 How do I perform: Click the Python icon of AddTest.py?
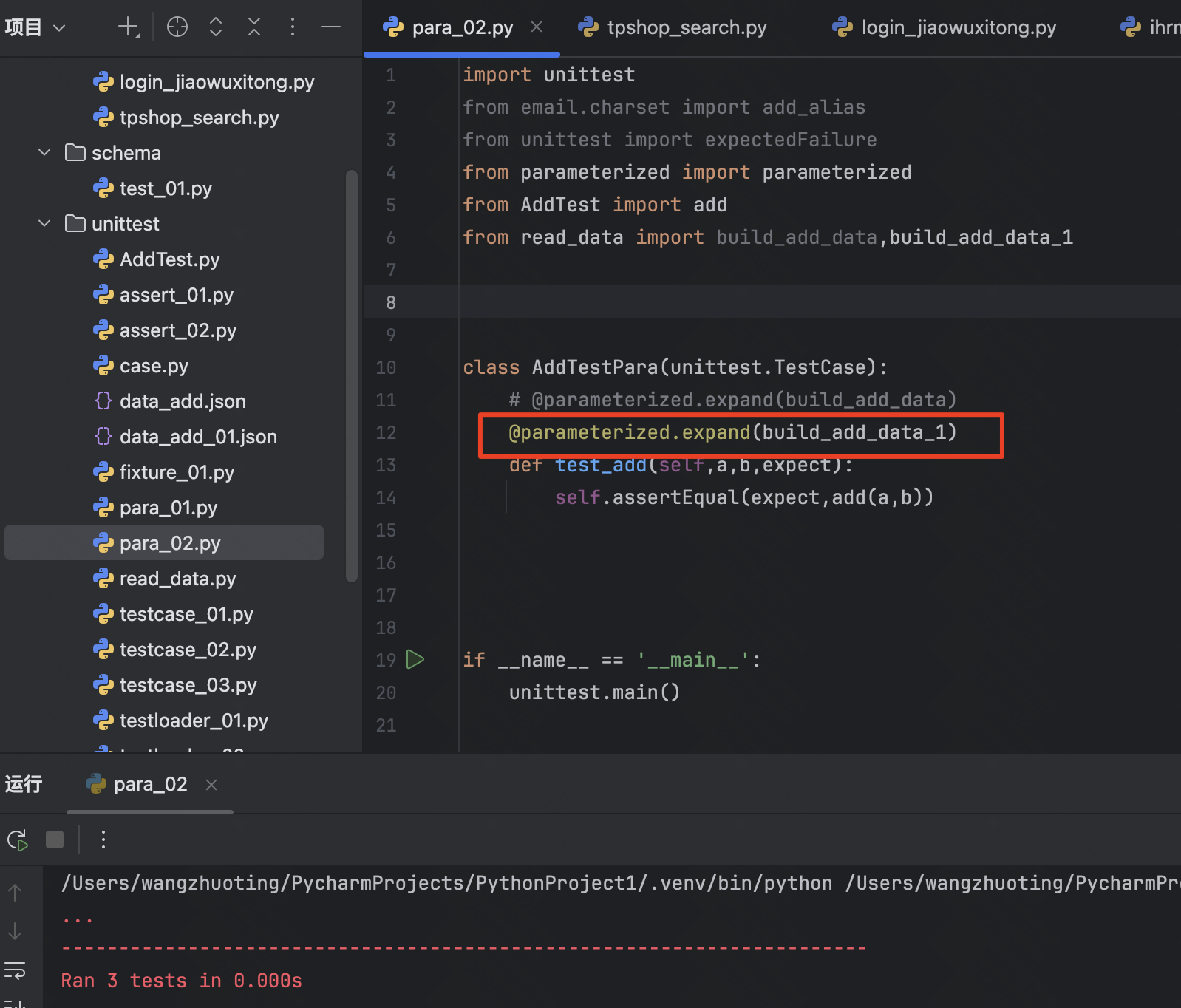[103, 259]
